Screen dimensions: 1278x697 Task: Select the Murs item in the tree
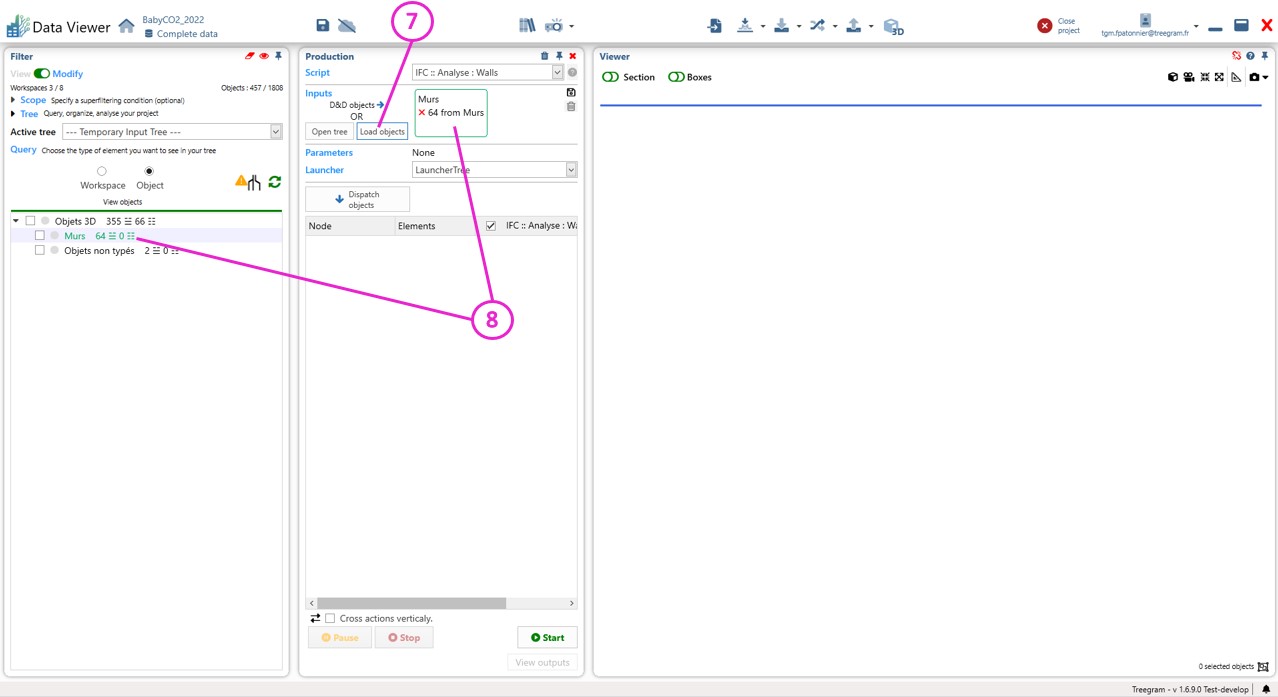coord(75,236)
